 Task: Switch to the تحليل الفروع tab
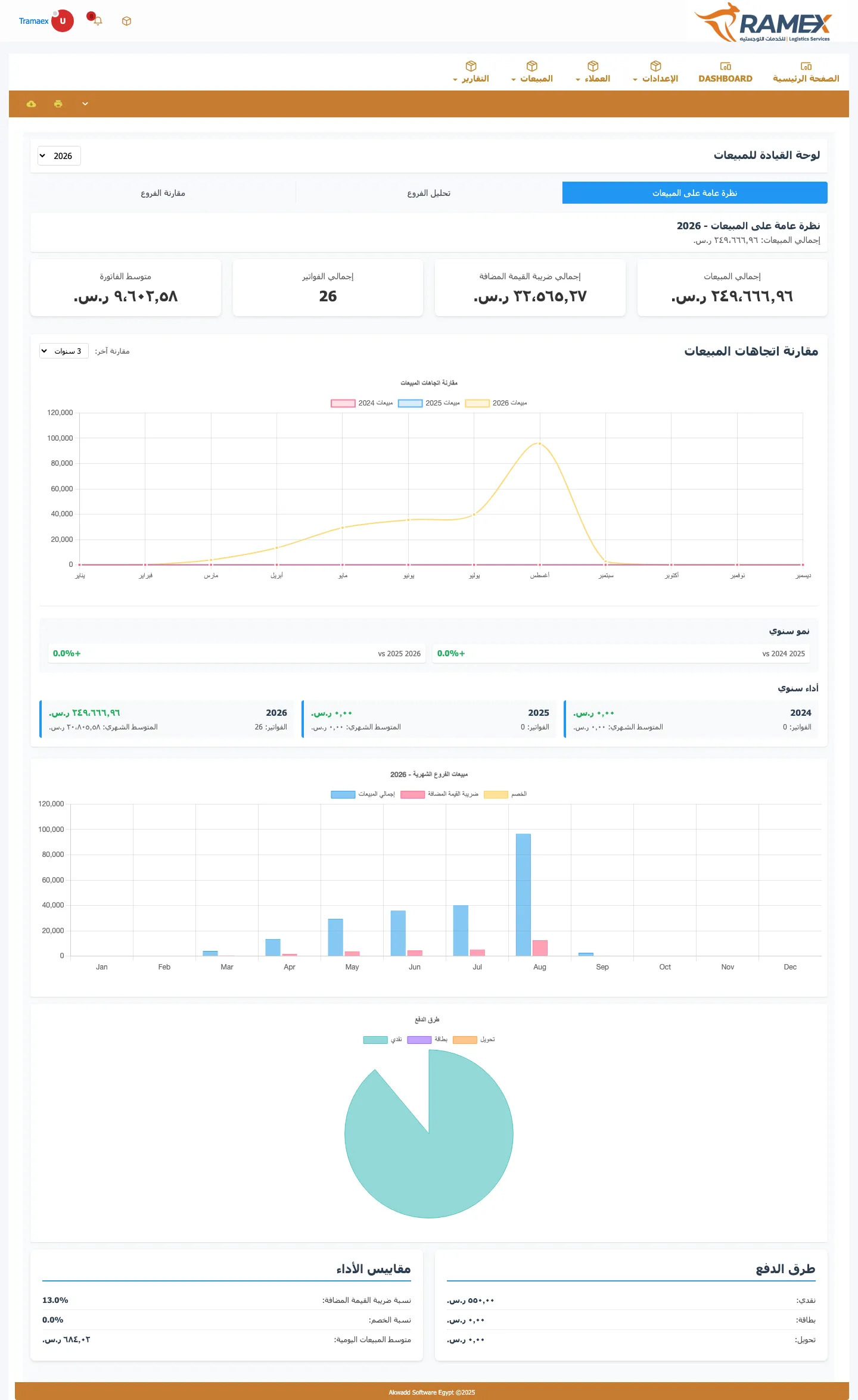point(429,193)
